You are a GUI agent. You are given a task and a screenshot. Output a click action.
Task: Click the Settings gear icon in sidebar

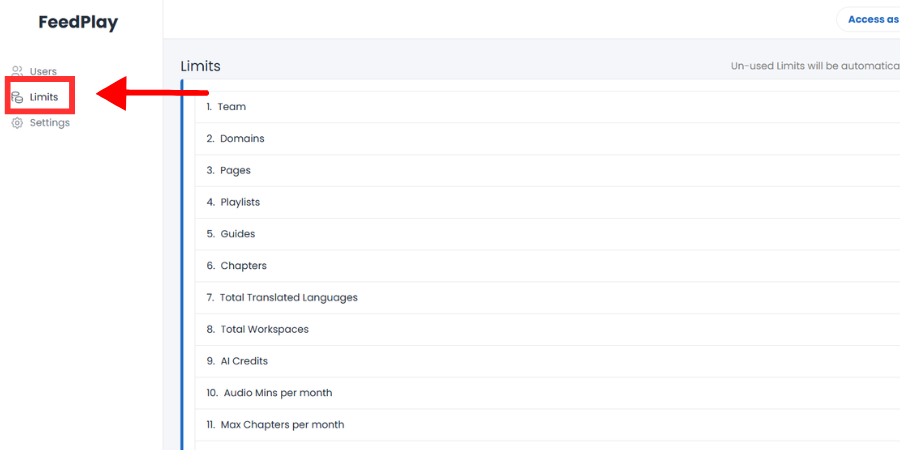pos(17,123)
